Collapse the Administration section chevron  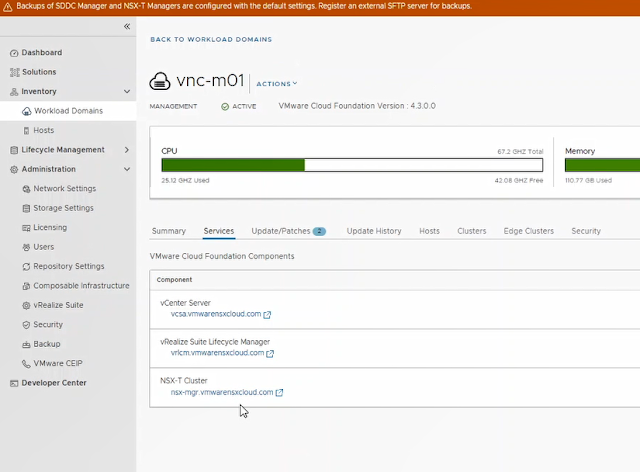[127, 169]
